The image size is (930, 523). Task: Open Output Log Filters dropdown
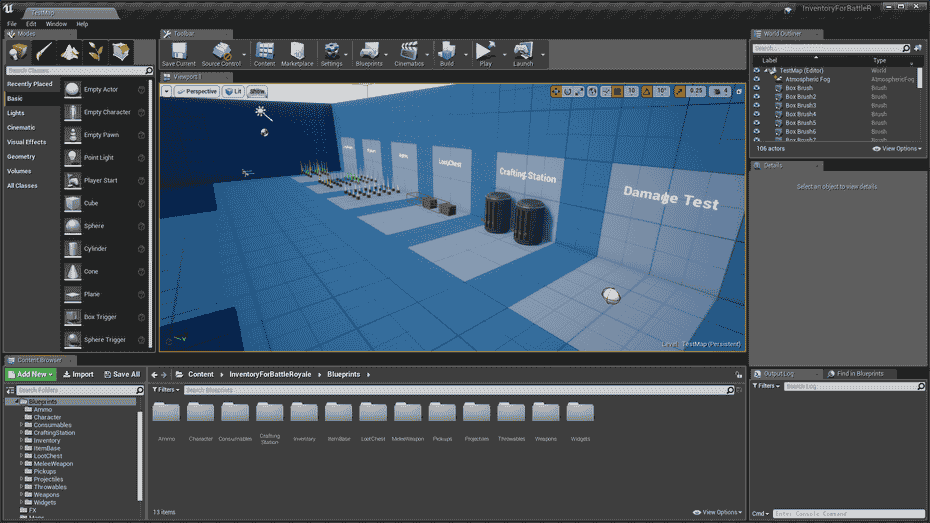click(766, 386)
